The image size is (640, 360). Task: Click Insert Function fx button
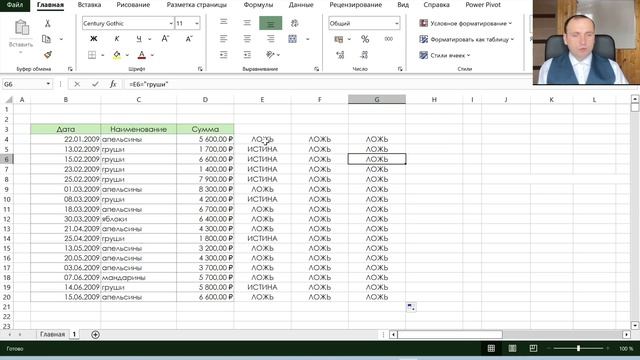pyautogui.click(x=113, y=84)
